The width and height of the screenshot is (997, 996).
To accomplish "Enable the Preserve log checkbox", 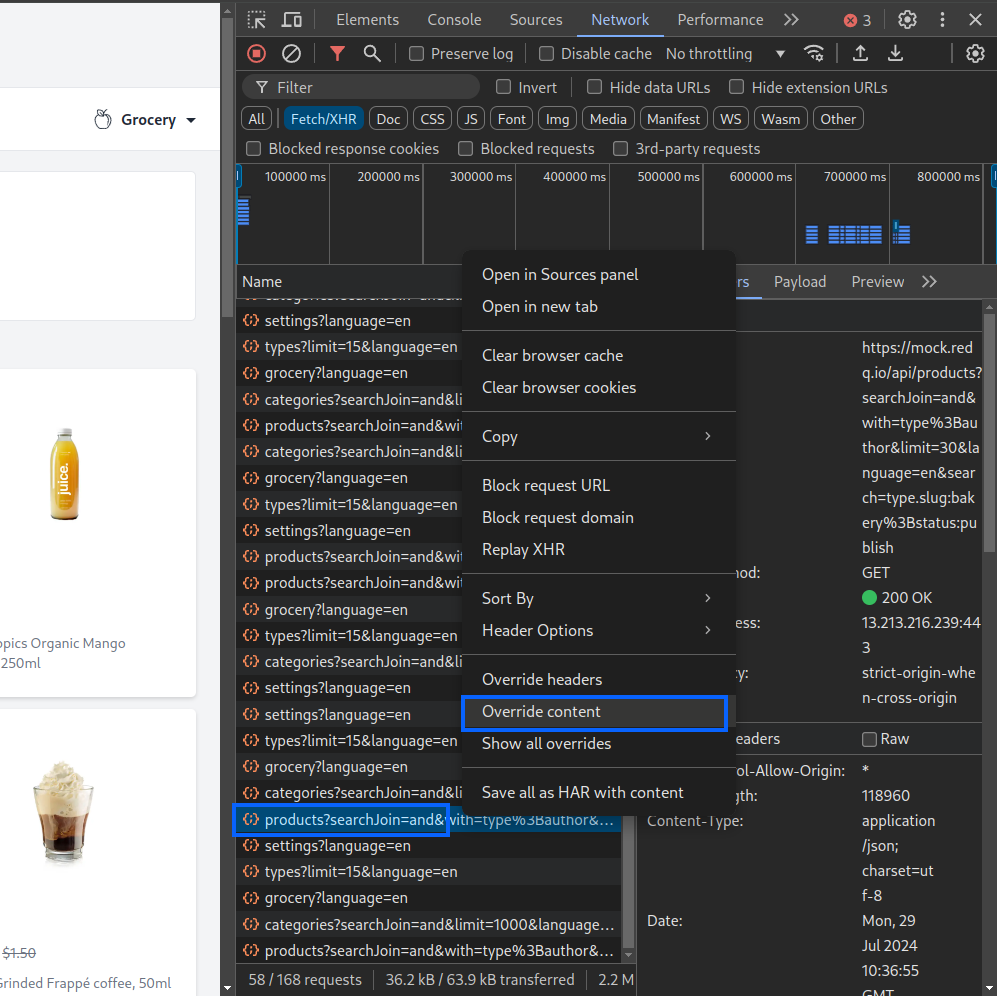I will (416, 53).
